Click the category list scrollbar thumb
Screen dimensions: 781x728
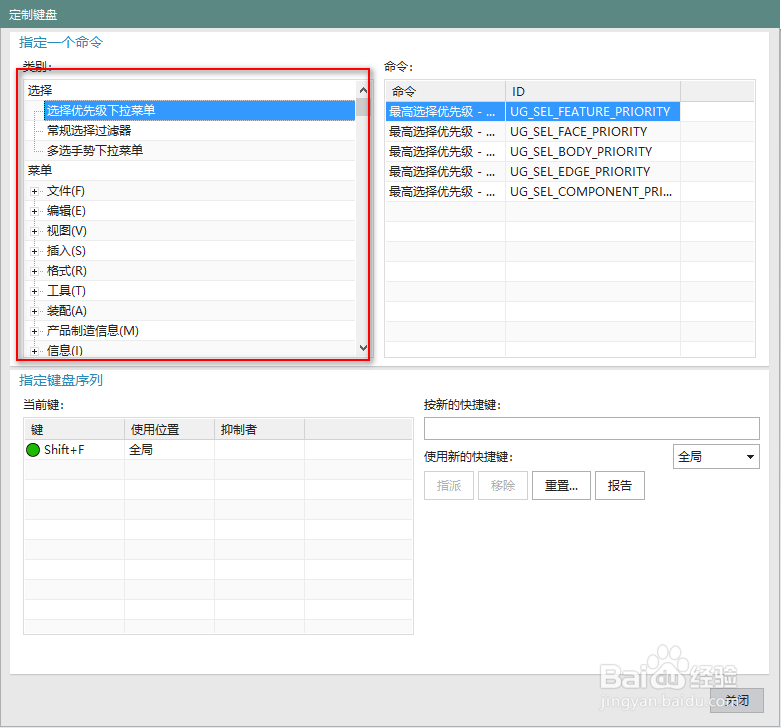point(363,107)
